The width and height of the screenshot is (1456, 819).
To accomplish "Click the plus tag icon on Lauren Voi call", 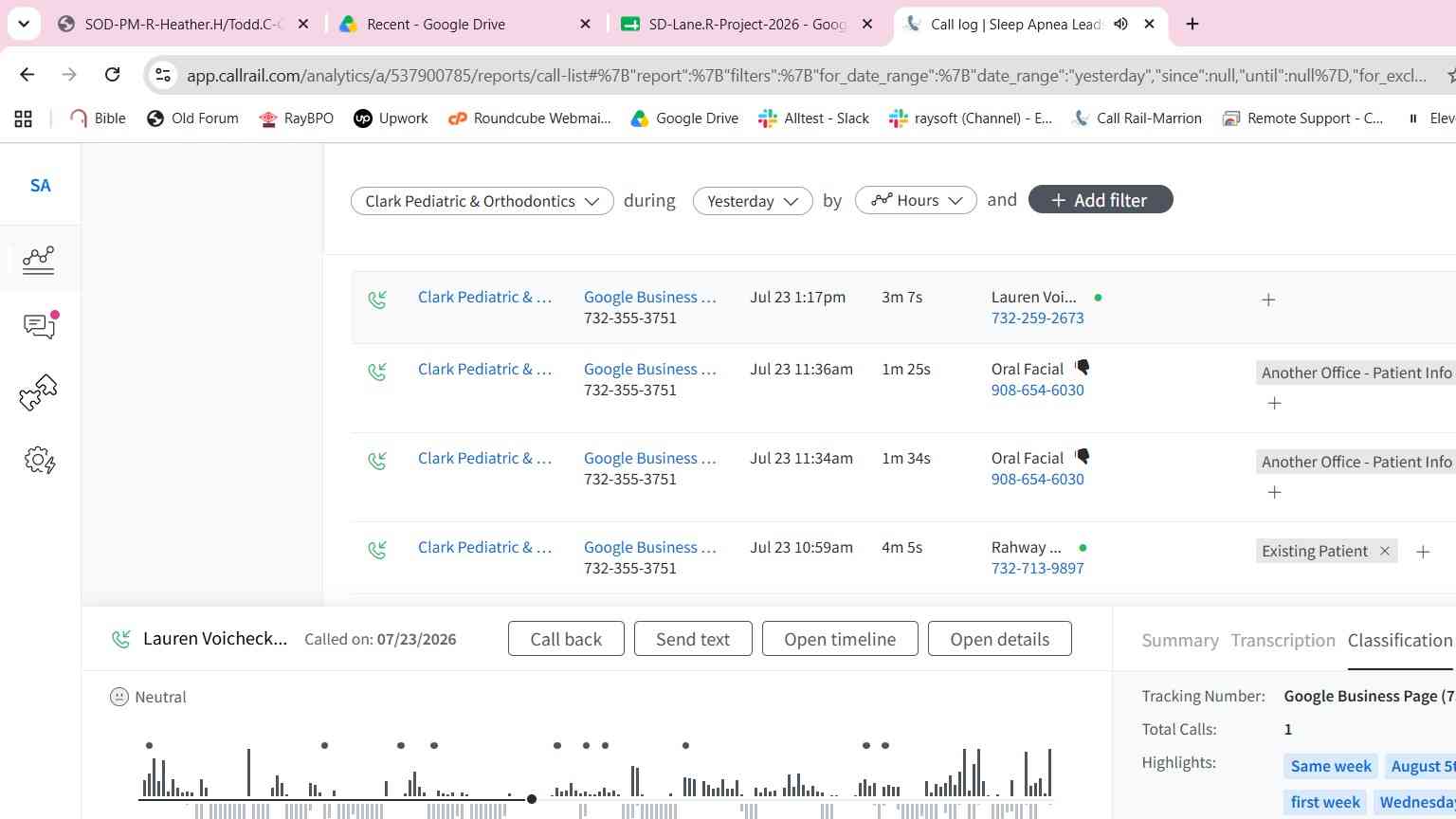I will pyautogui.click(x=1268, y=300).
